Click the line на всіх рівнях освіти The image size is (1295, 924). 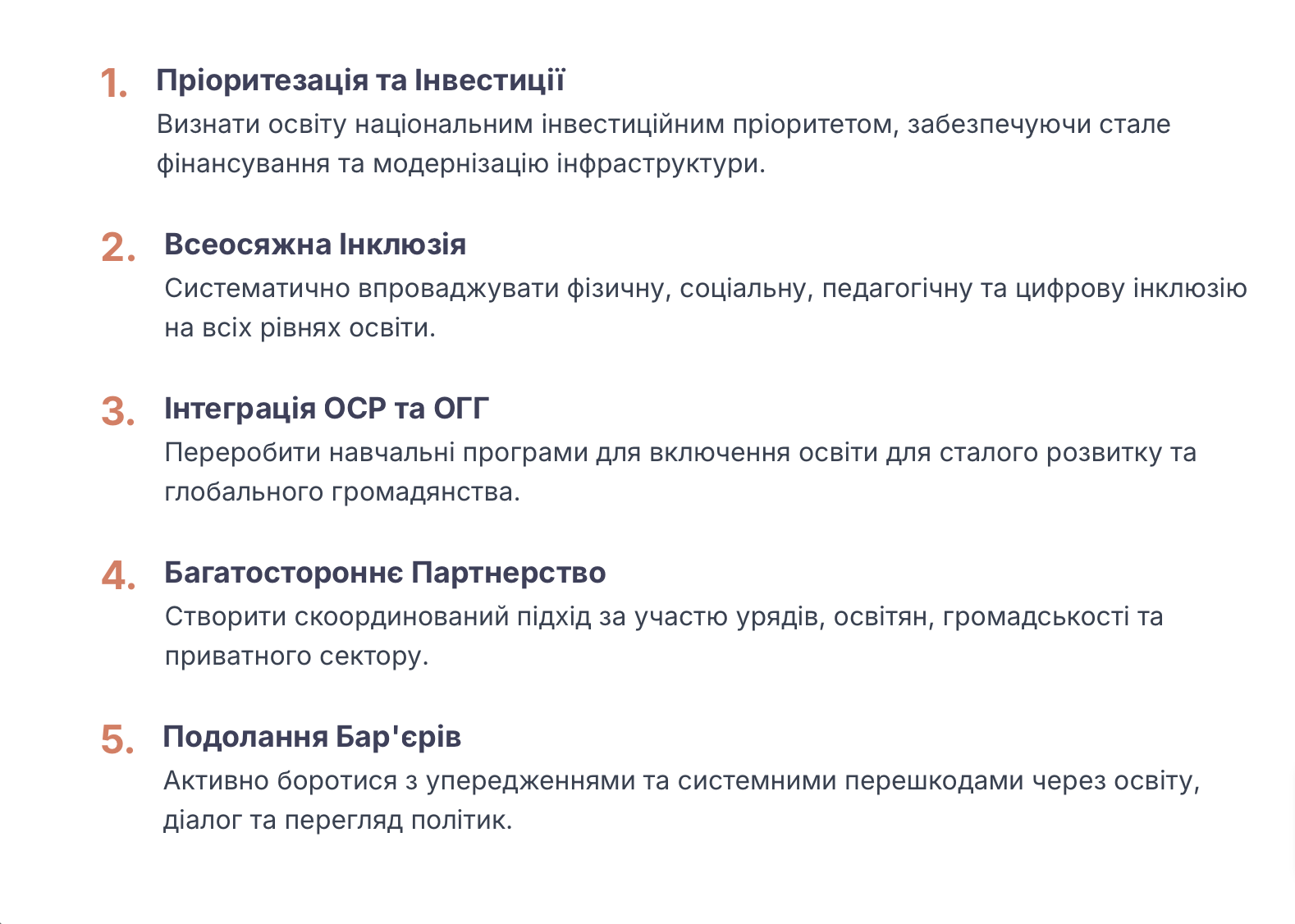pos(300,328)
